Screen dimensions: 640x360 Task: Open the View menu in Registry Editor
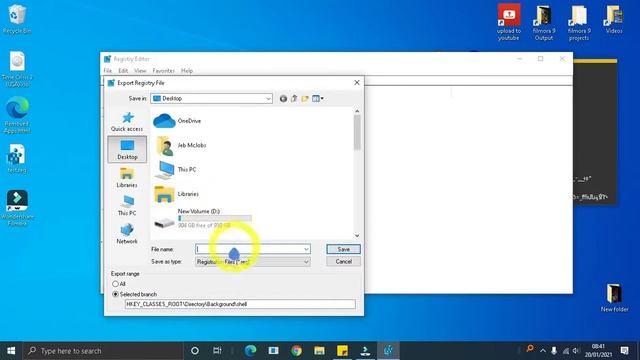140,71
